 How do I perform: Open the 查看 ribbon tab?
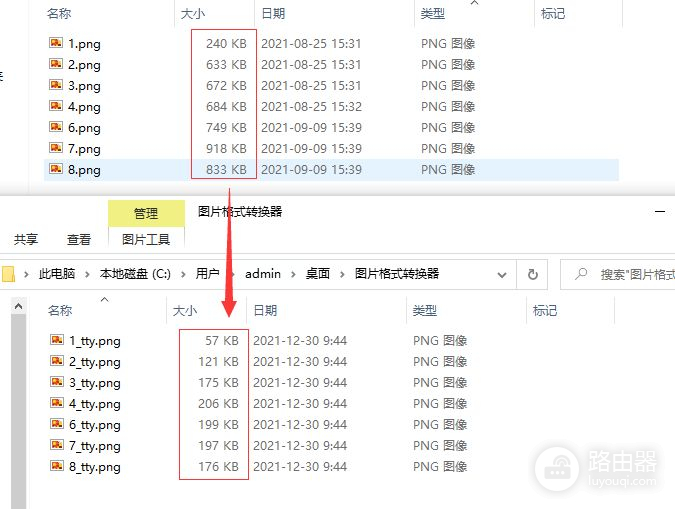point(79,239)
